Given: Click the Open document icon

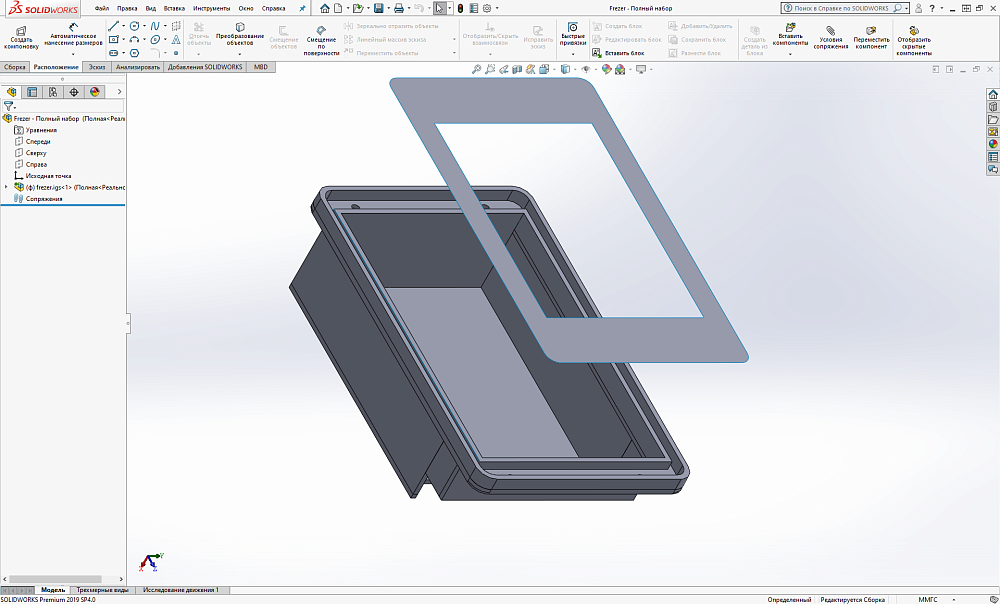Looking at the screenshot, I should pos(358,8).
